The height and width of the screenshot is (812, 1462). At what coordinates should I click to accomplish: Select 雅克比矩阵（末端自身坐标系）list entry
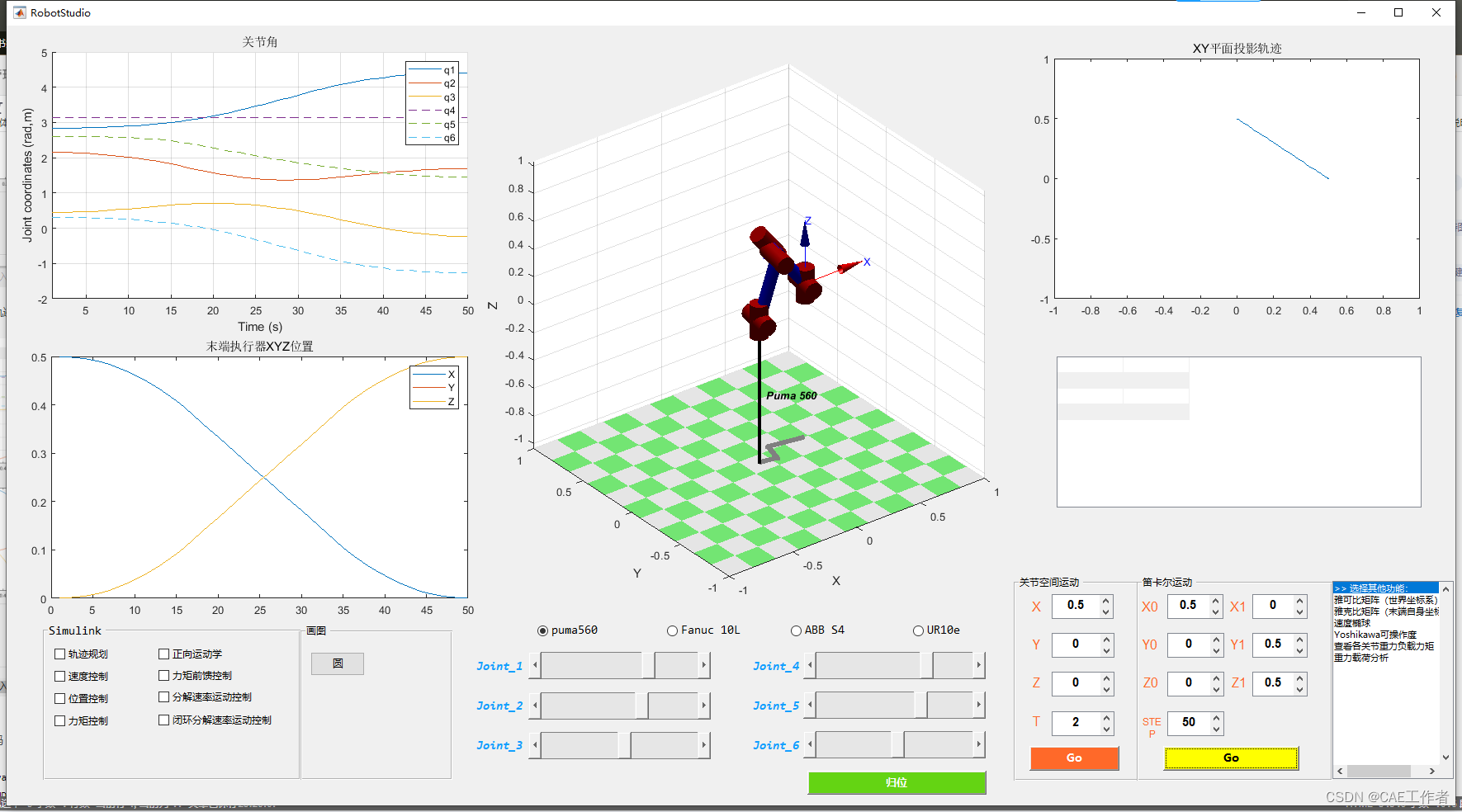[x=1385, y=611]
